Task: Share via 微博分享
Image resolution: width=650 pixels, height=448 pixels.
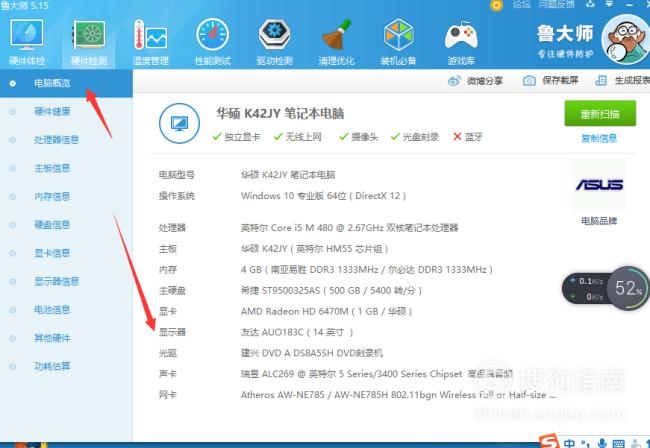Action: point(475,81)
